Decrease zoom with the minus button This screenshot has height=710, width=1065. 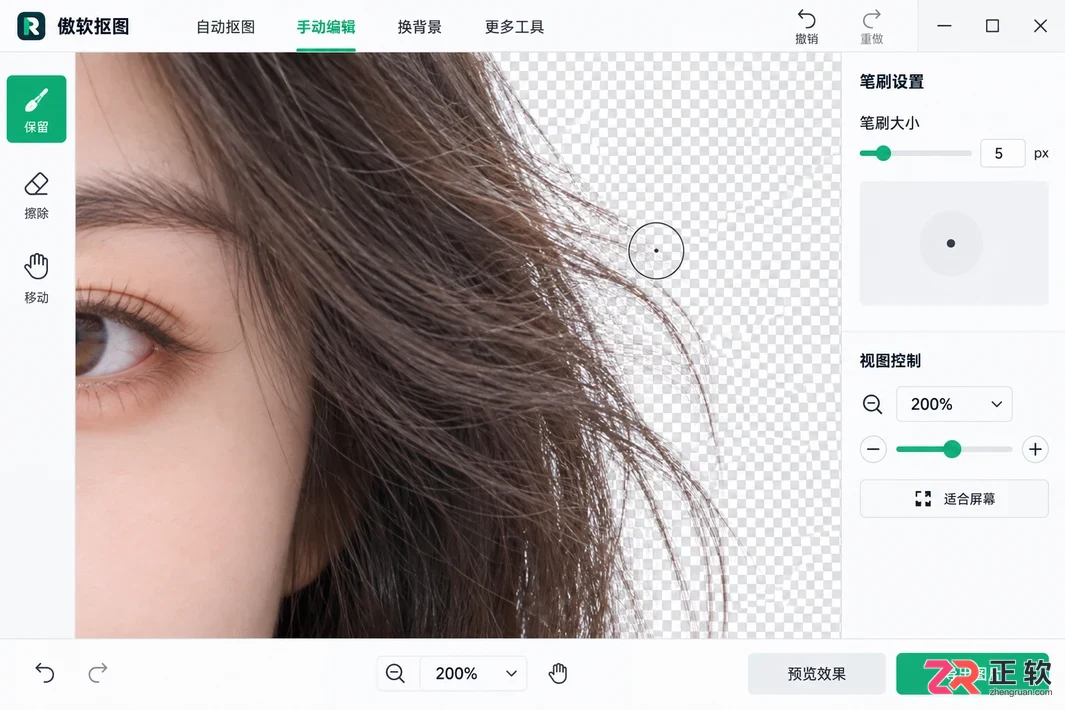(873, 449)
